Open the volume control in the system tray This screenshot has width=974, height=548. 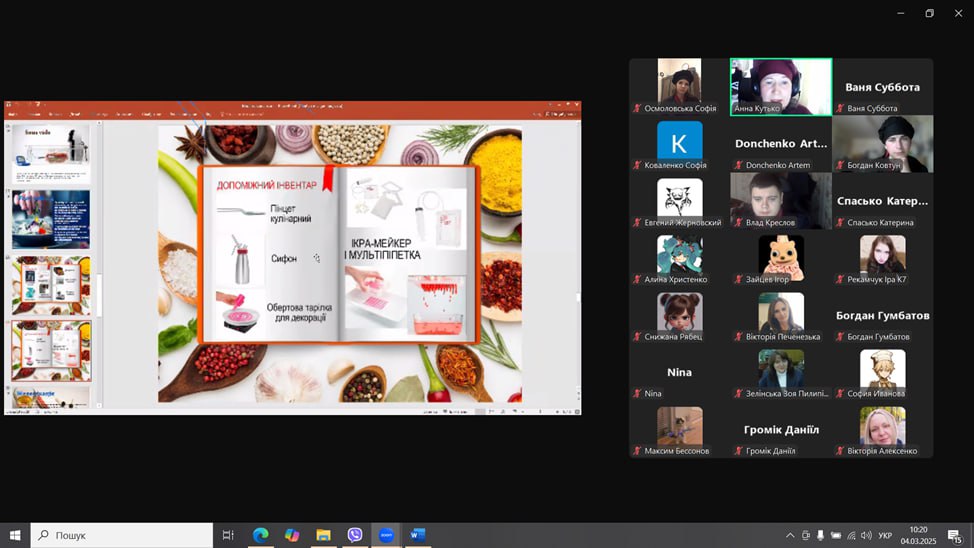(866, 535)
